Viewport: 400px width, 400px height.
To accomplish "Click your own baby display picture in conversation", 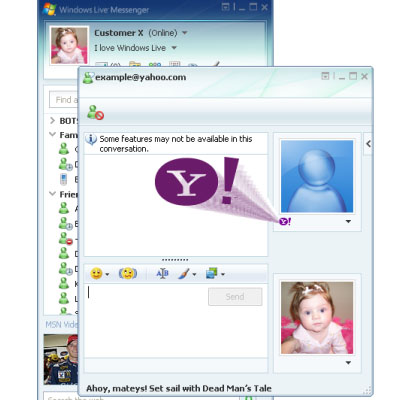I will 317,318.
